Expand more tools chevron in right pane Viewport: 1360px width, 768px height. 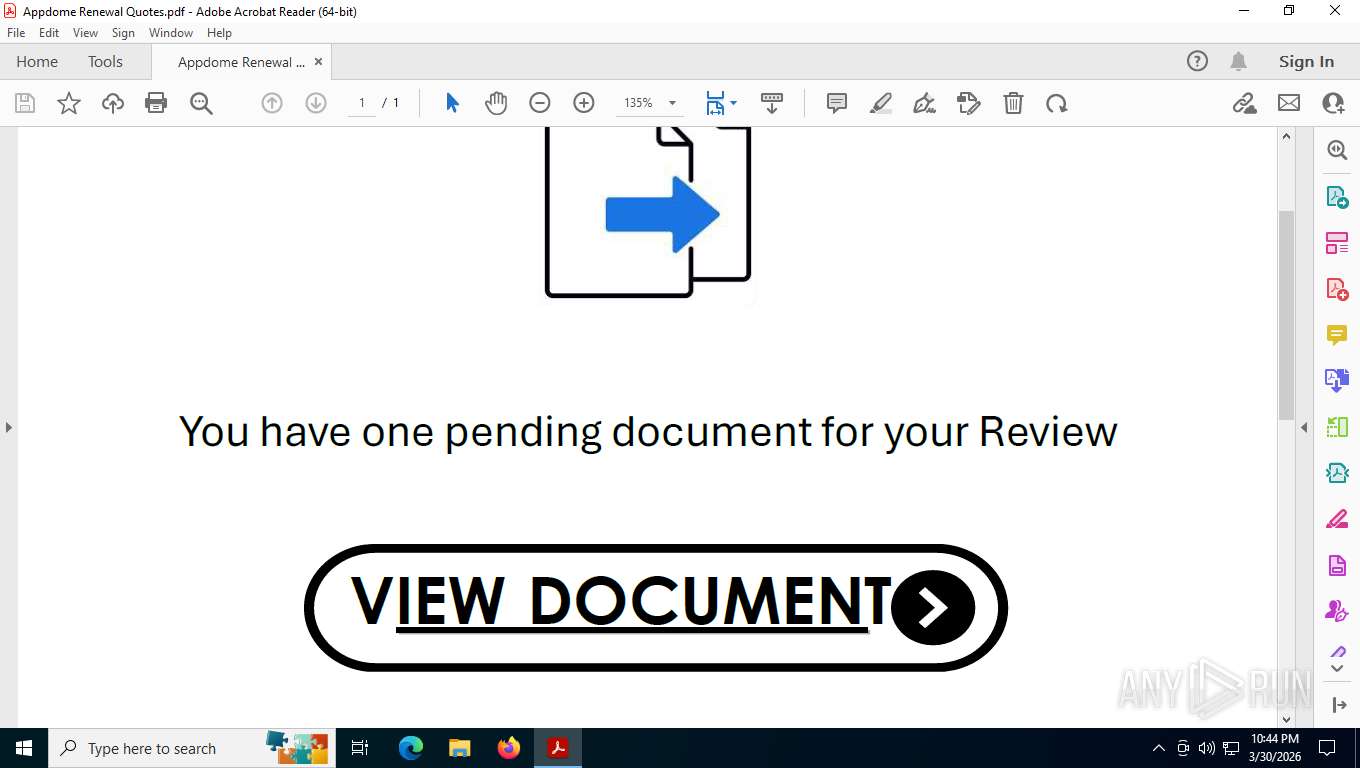(x=1337, y=668)
